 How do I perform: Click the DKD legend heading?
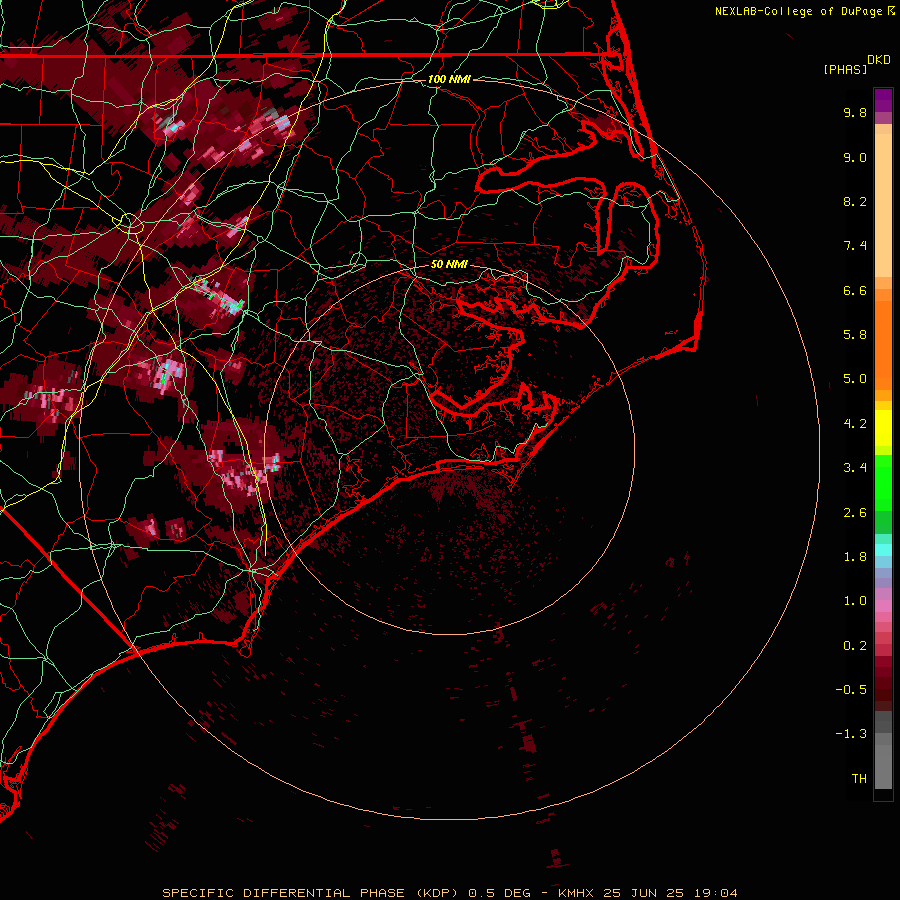coord(879,60)
